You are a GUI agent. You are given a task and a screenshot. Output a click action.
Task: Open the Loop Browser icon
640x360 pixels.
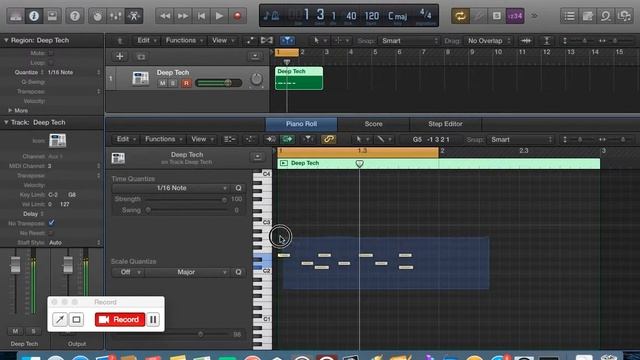click(606, 16)
